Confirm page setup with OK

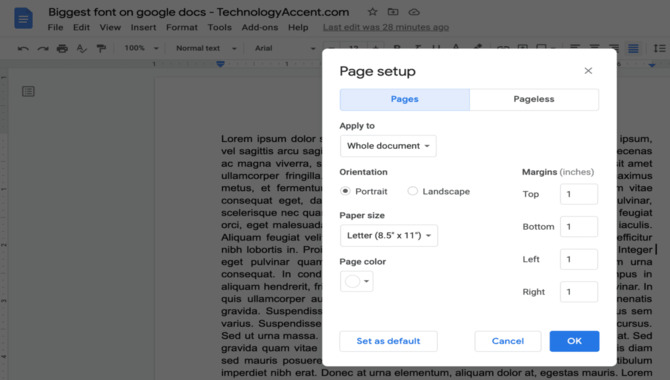(x=574, y=341)
